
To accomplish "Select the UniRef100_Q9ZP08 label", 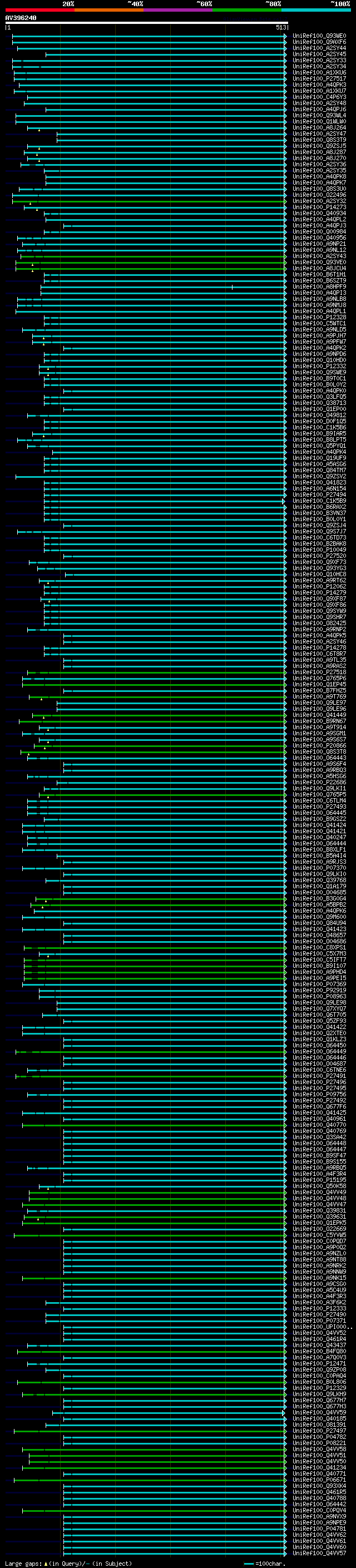I will click(x=319, y=1369).
